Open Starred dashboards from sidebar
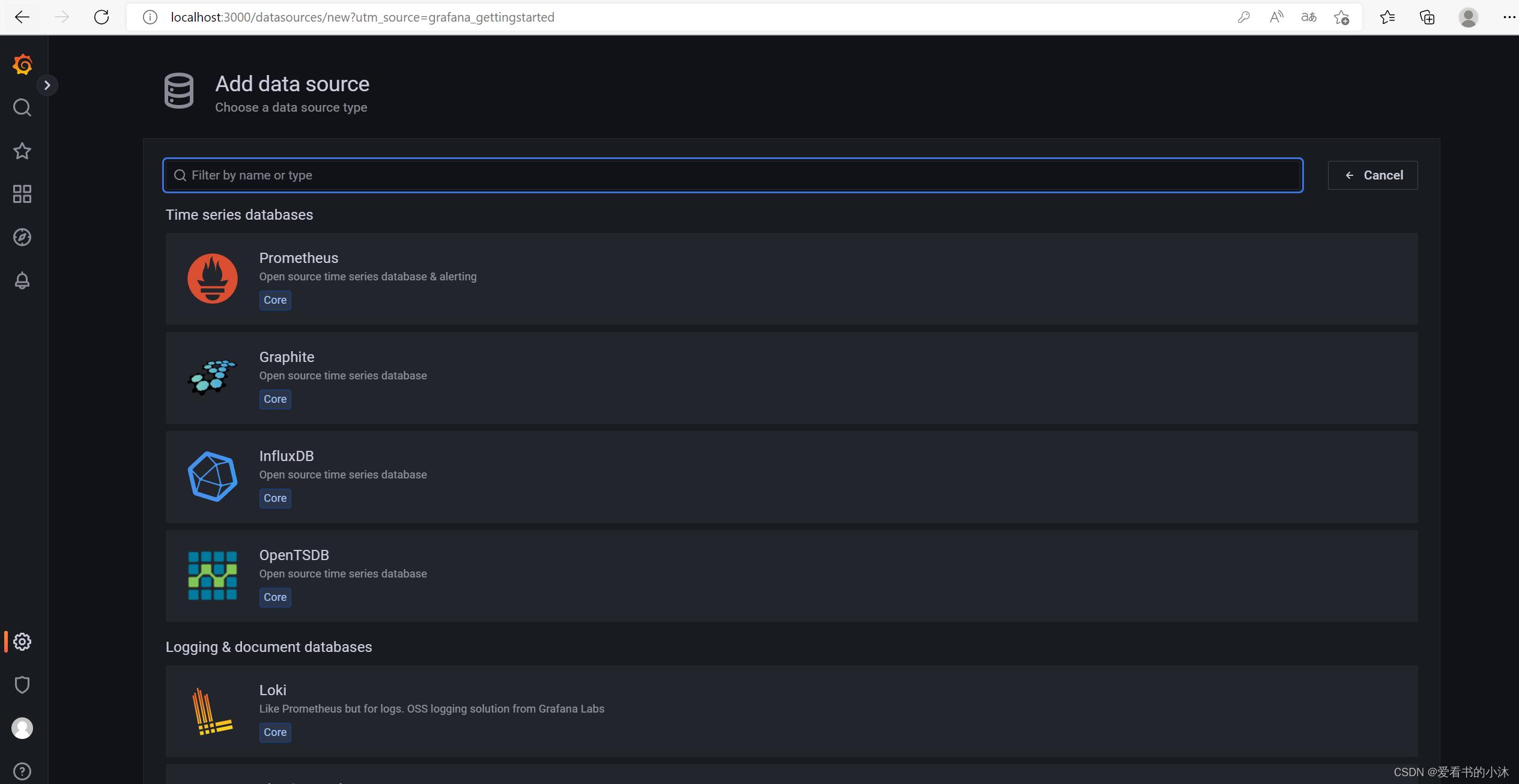The width and height of the screenshot is (1519, 784). point(22,151)
